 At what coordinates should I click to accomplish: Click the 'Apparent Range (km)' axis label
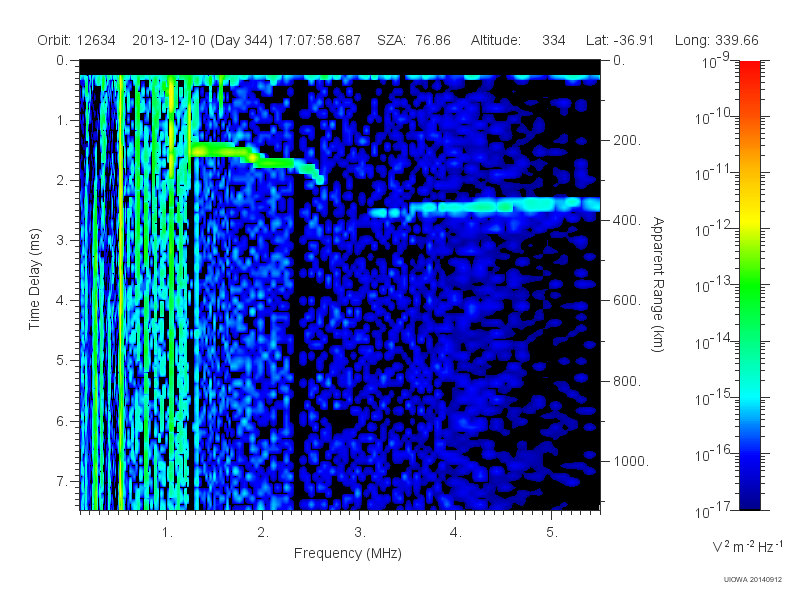coord(658,284)
